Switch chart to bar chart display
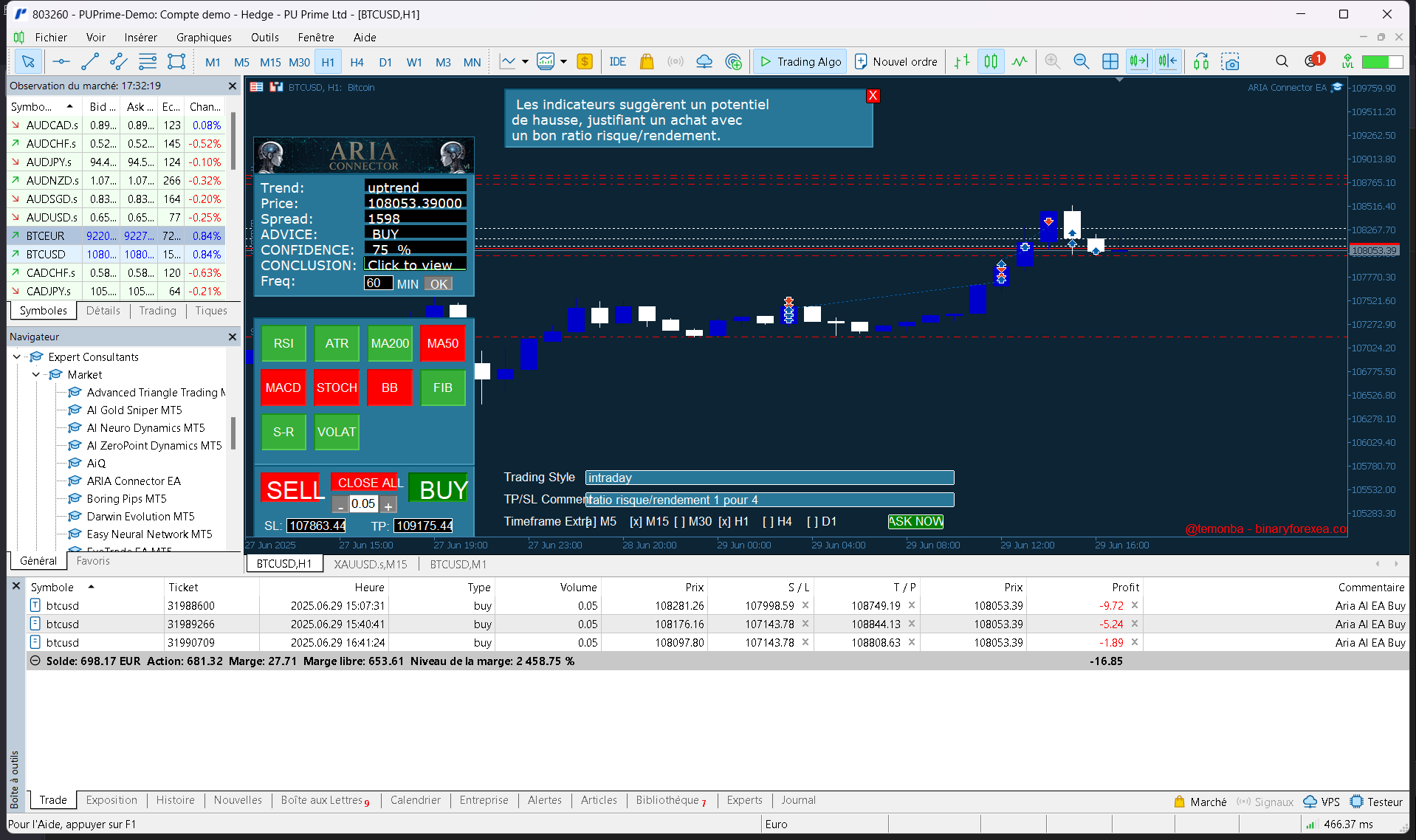 coord(962,62)
